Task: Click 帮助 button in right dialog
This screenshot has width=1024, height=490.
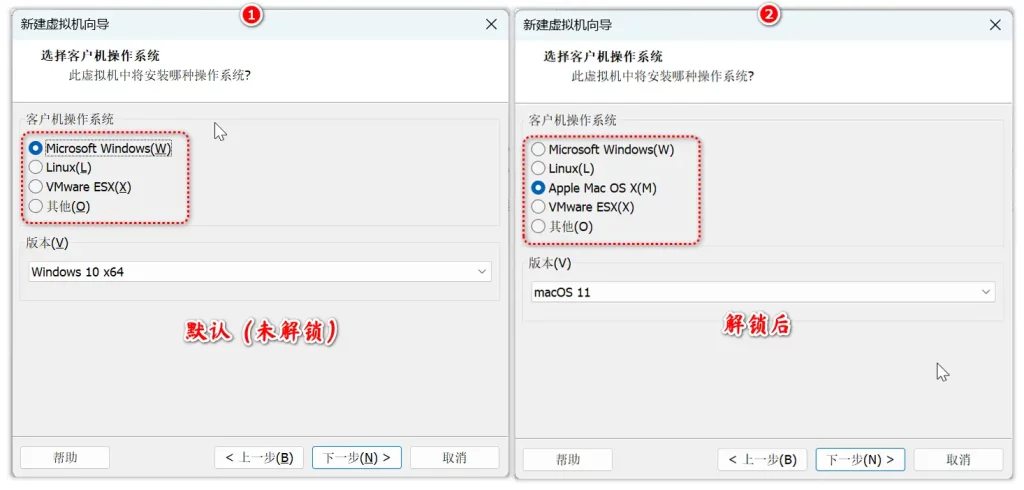Action: 568,459
